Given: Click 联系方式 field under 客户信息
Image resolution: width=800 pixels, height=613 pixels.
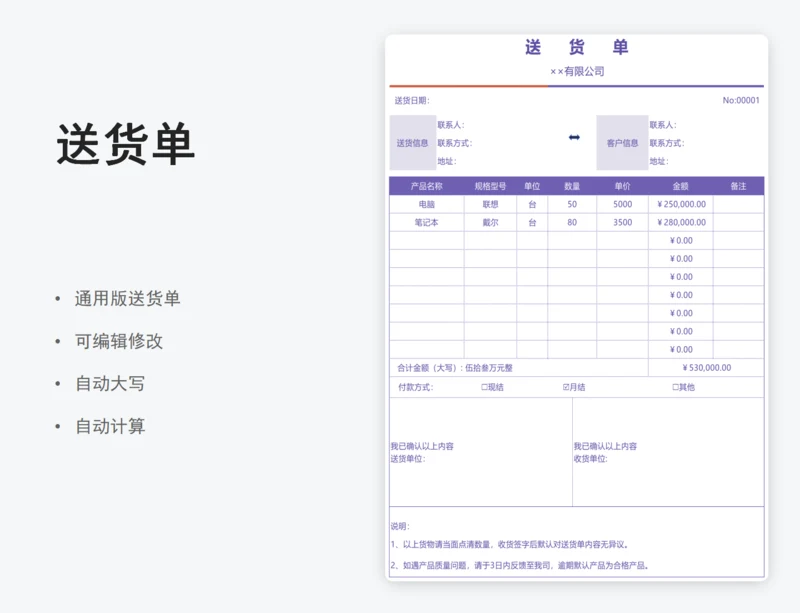Looking at the screenshot, I should [x=667, y=143].
